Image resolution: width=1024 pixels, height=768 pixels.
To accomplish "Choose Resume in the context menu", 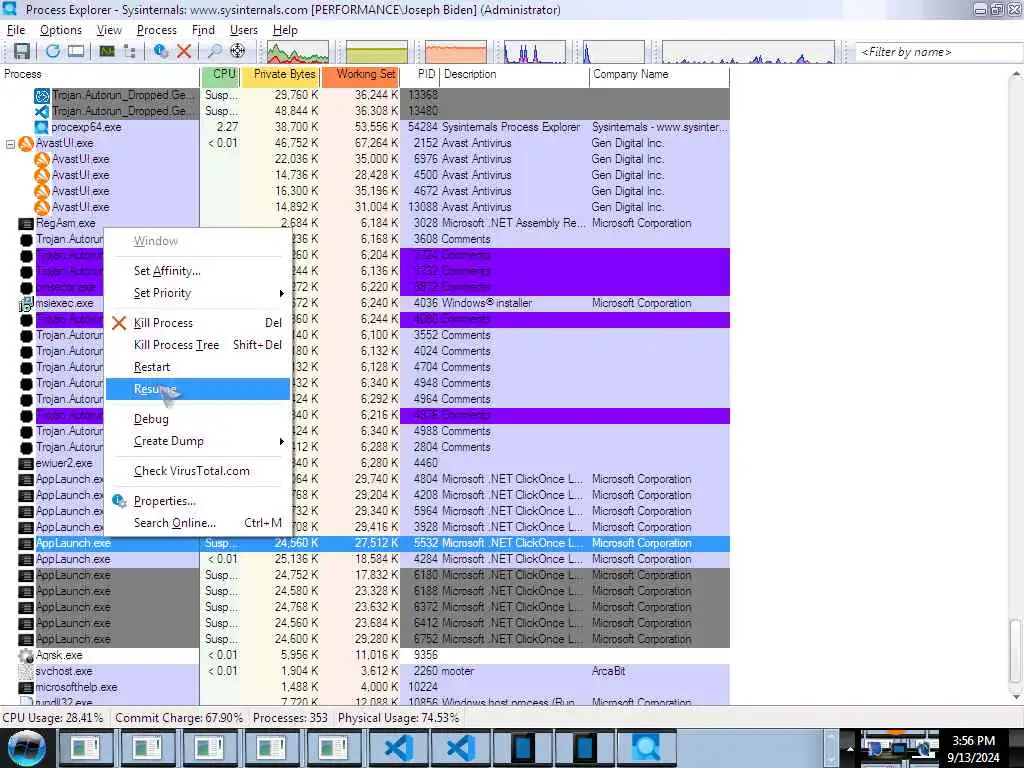I will [x=198, y=389].
